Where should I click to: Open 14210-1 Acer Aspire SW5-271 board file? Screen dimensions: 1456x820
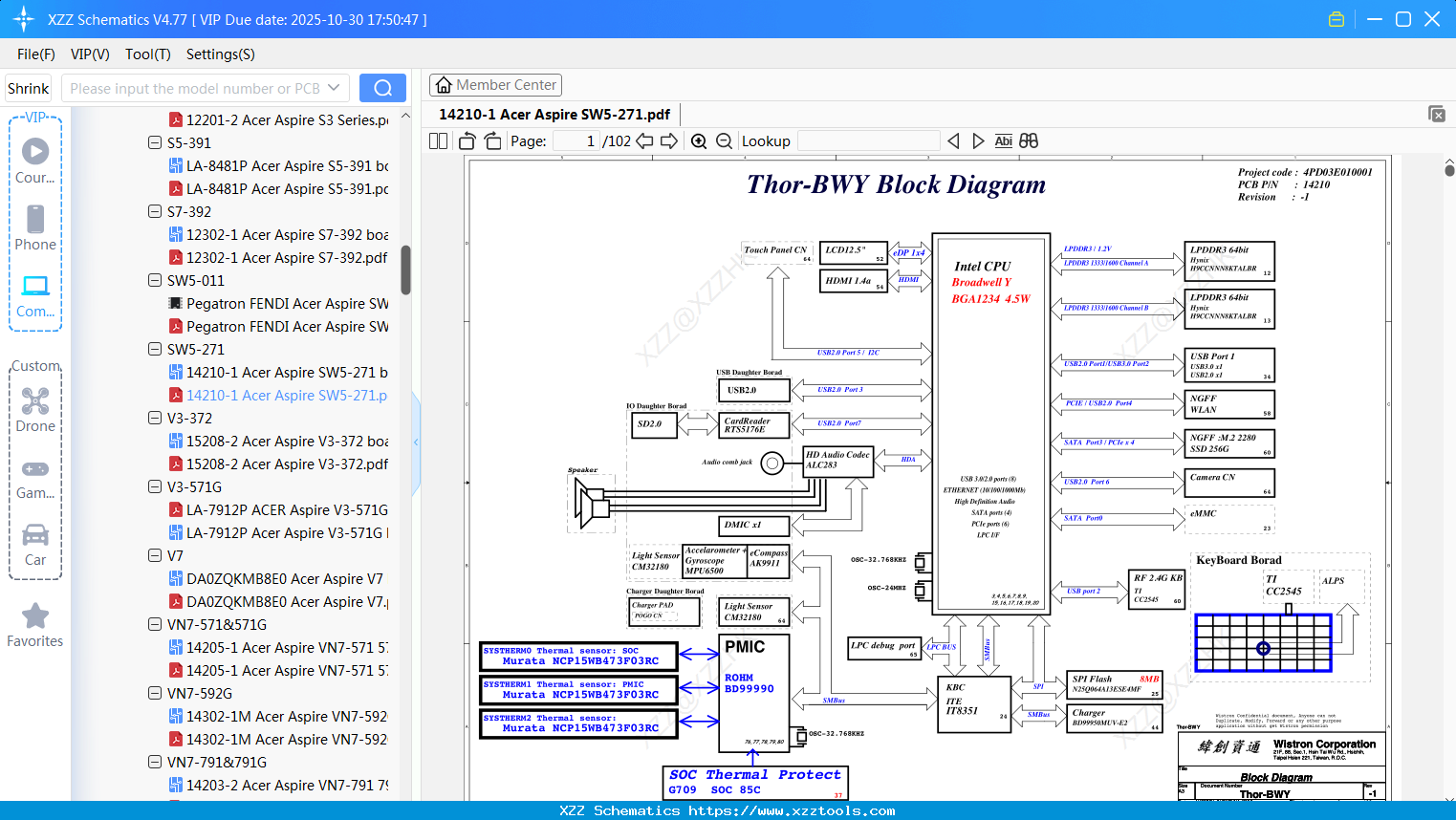[x=279, y=372]
